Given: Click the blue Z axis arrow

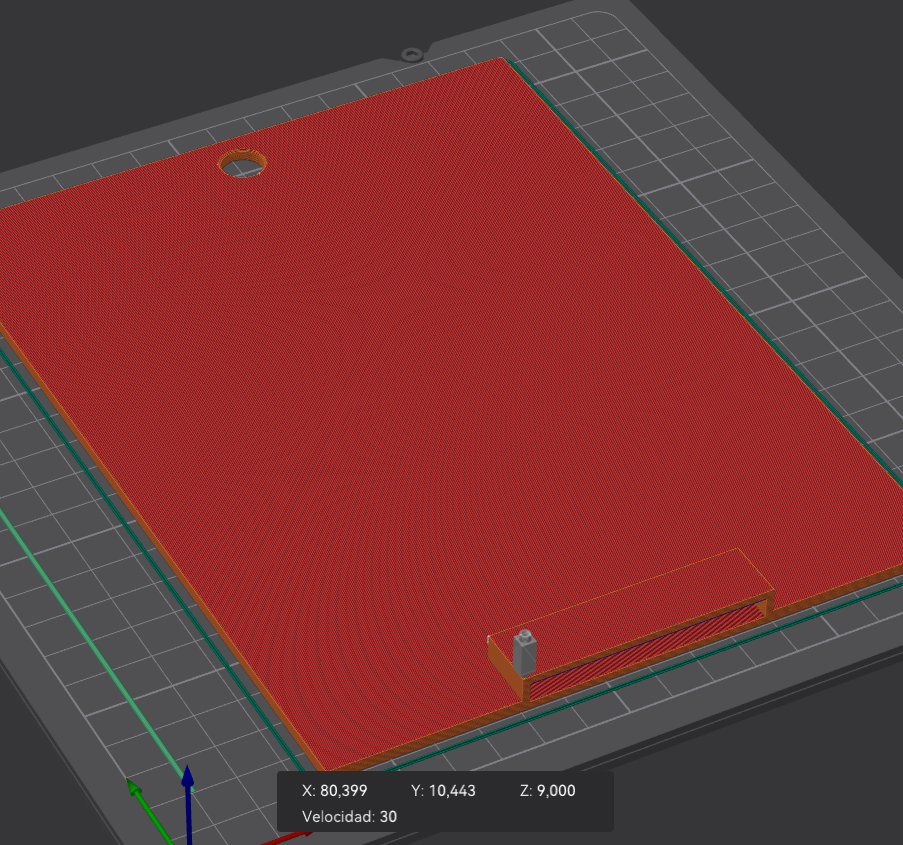Looking at the screenshot, I should point(188,804).
